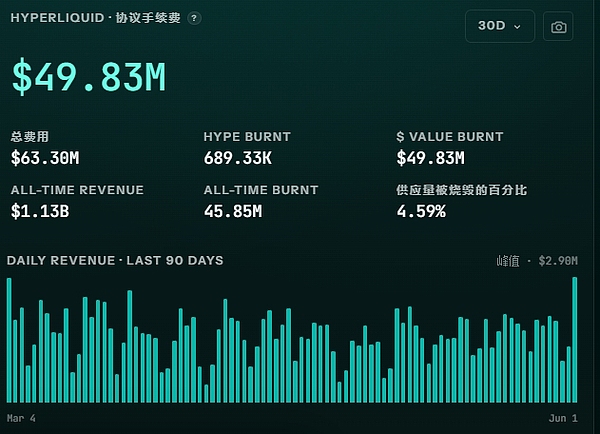Click the 供应量被烧毁的百分比 label
The image size is (600, 434).
coord(461,190)
